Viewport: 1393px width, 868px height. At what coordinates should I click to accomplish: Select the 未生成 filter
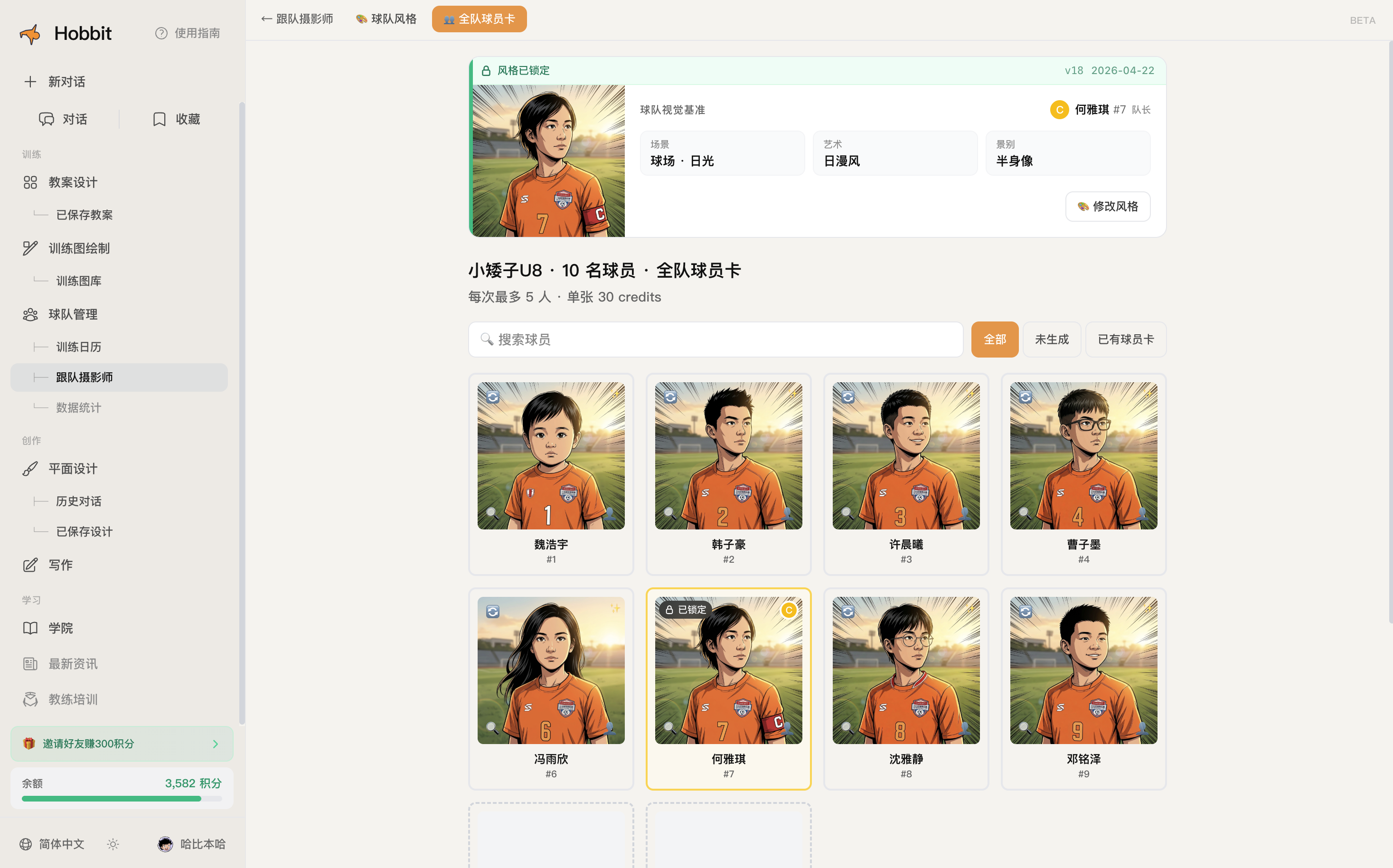click(1052, 340)
